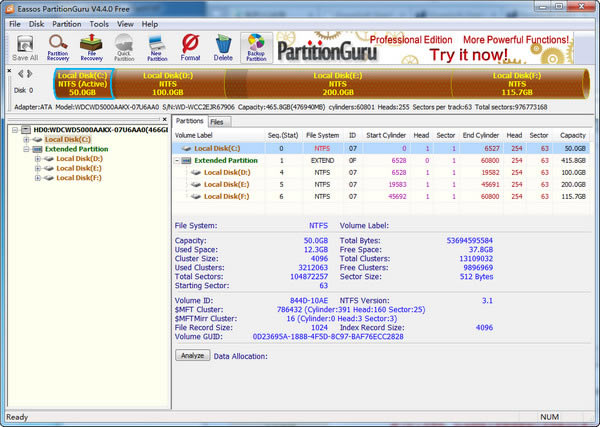Collapse Extended Partition row in table
The height and width of the screenshot is (427, 600).
177,161
